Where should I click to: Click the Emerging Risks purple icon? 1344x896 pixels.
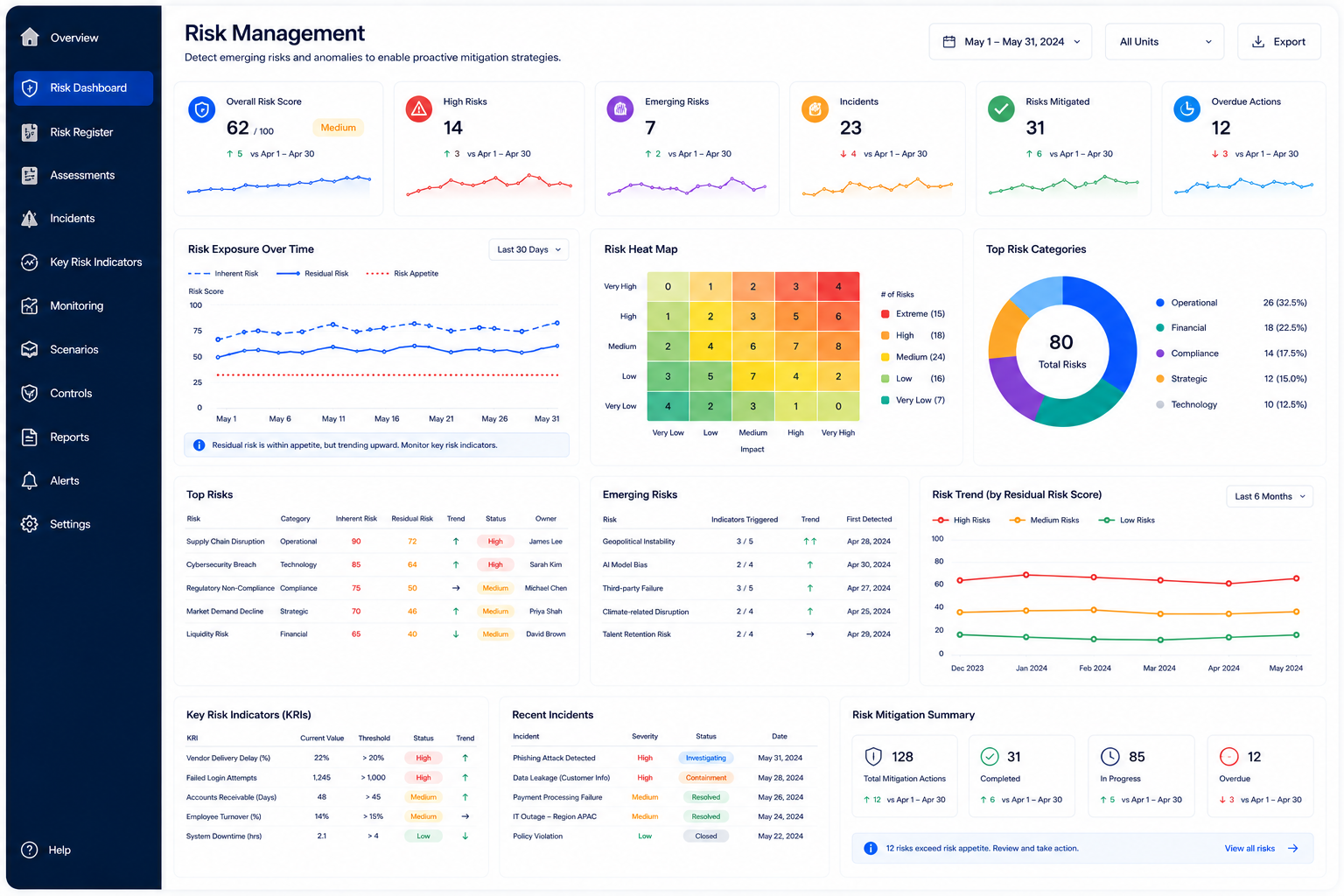click(620, 109)
